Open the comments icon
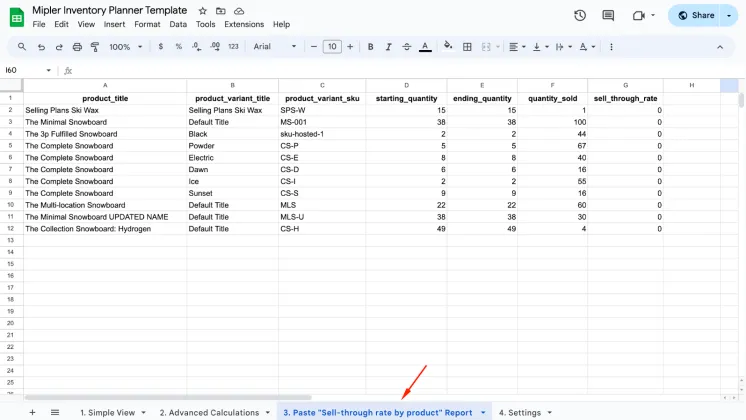The height and width of the screenshot is (420, 746). pos(608,15)
